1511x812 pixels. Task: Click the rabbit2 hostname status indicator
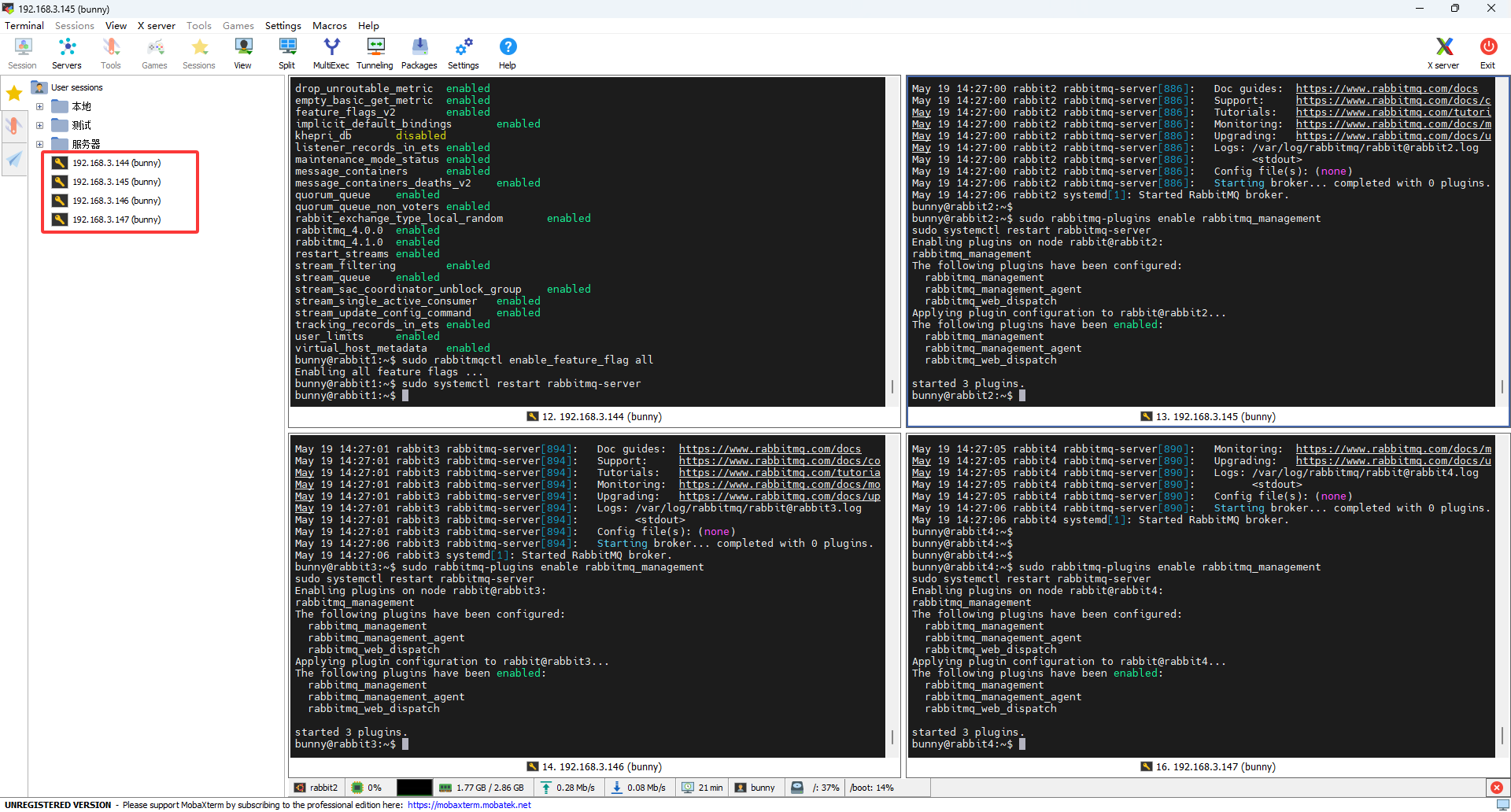pos(316,788)
